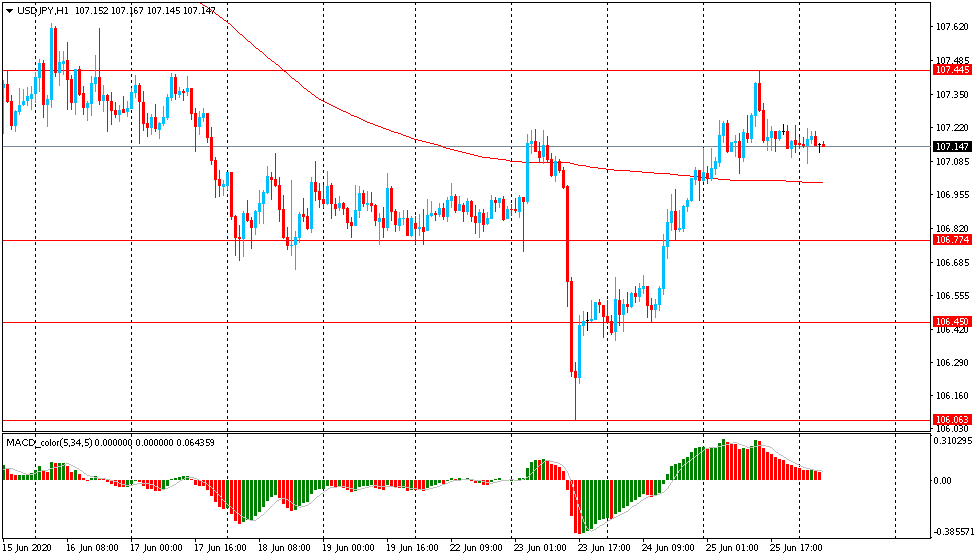This screenshot has width=976, height=559.
Task: Click the 107.620 value on price scale
Action: [952, 27]
